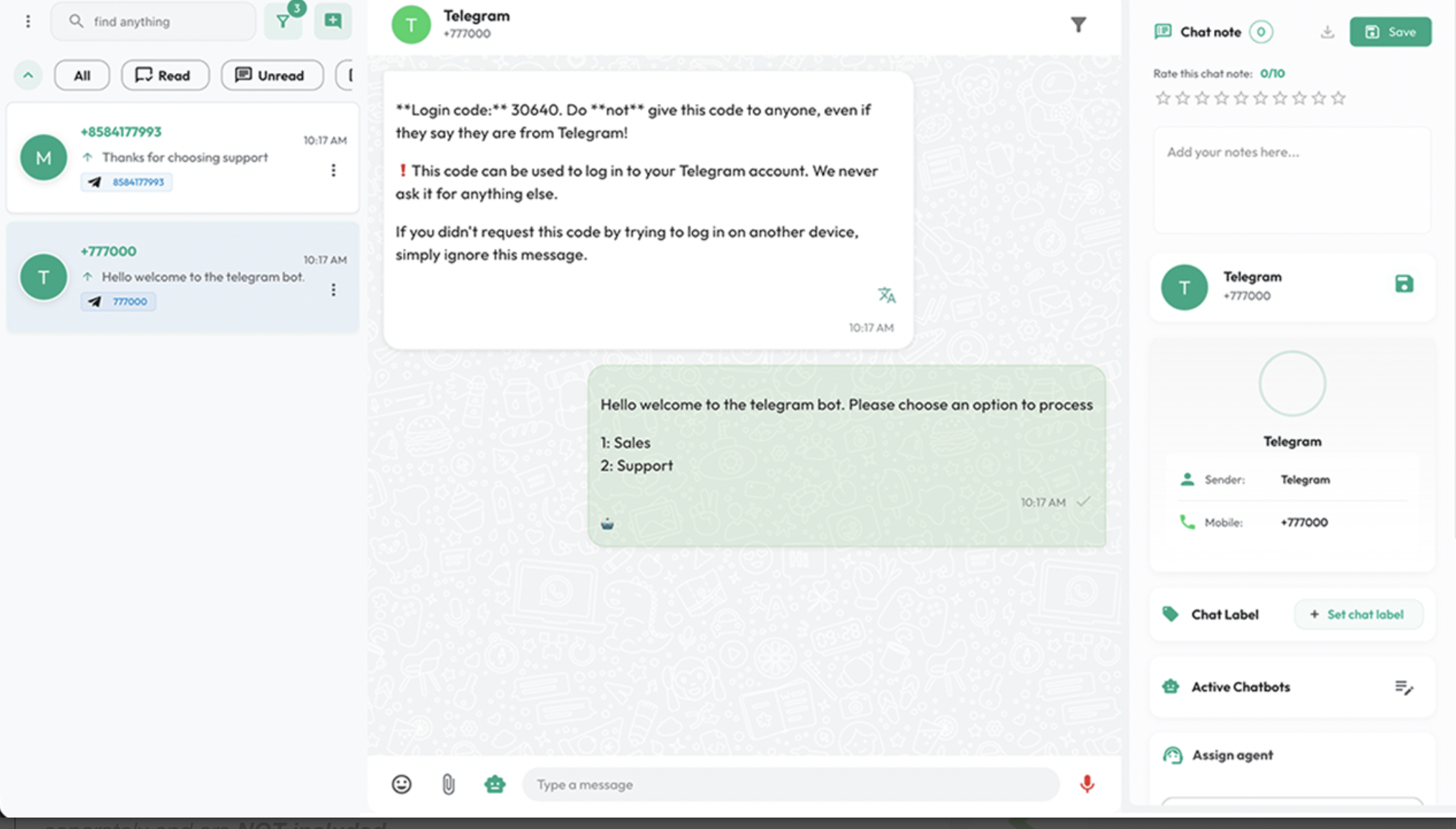Click the Add your notes here field
Image resolution: width=1456 pixels, height=829 pixels.
(1292, 180)
